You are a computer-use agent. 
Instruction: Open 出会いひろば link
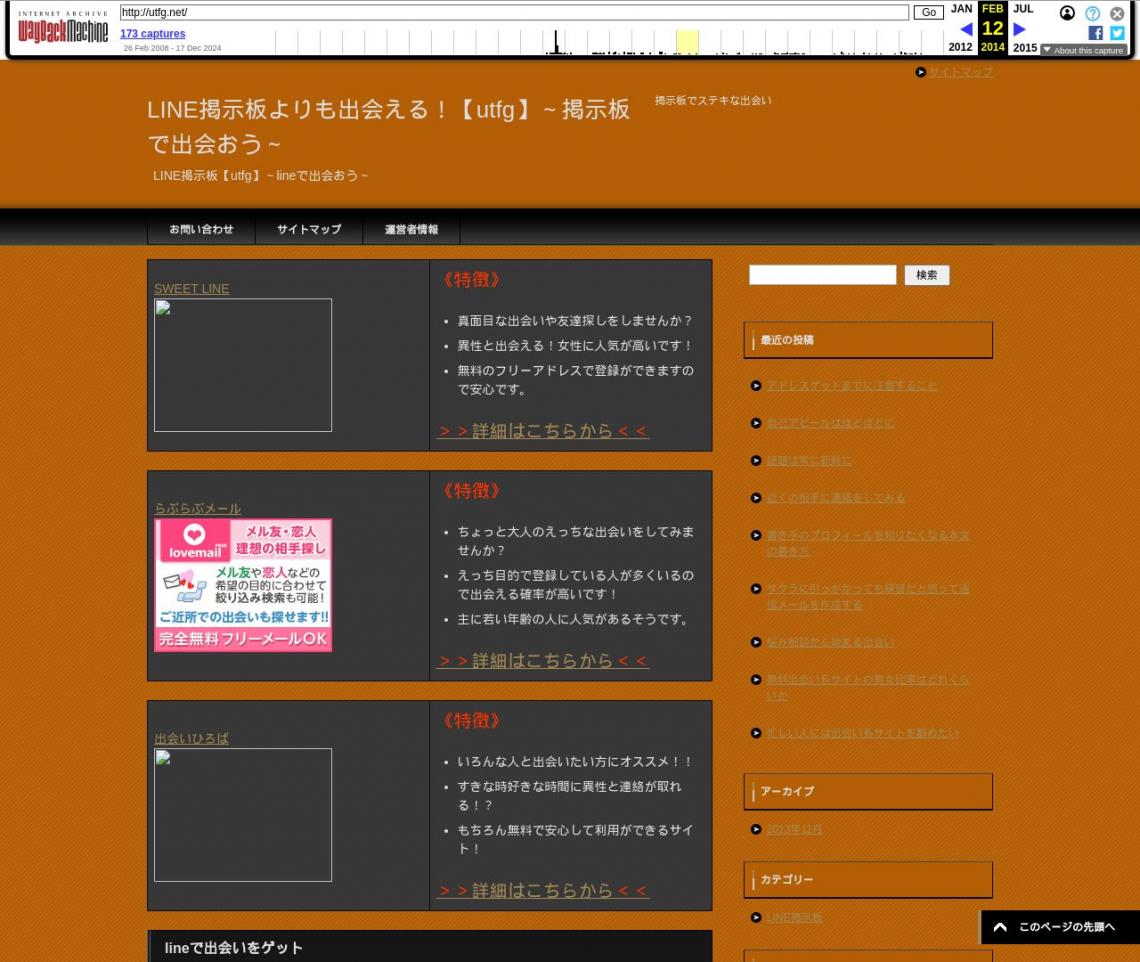point(191,738)
